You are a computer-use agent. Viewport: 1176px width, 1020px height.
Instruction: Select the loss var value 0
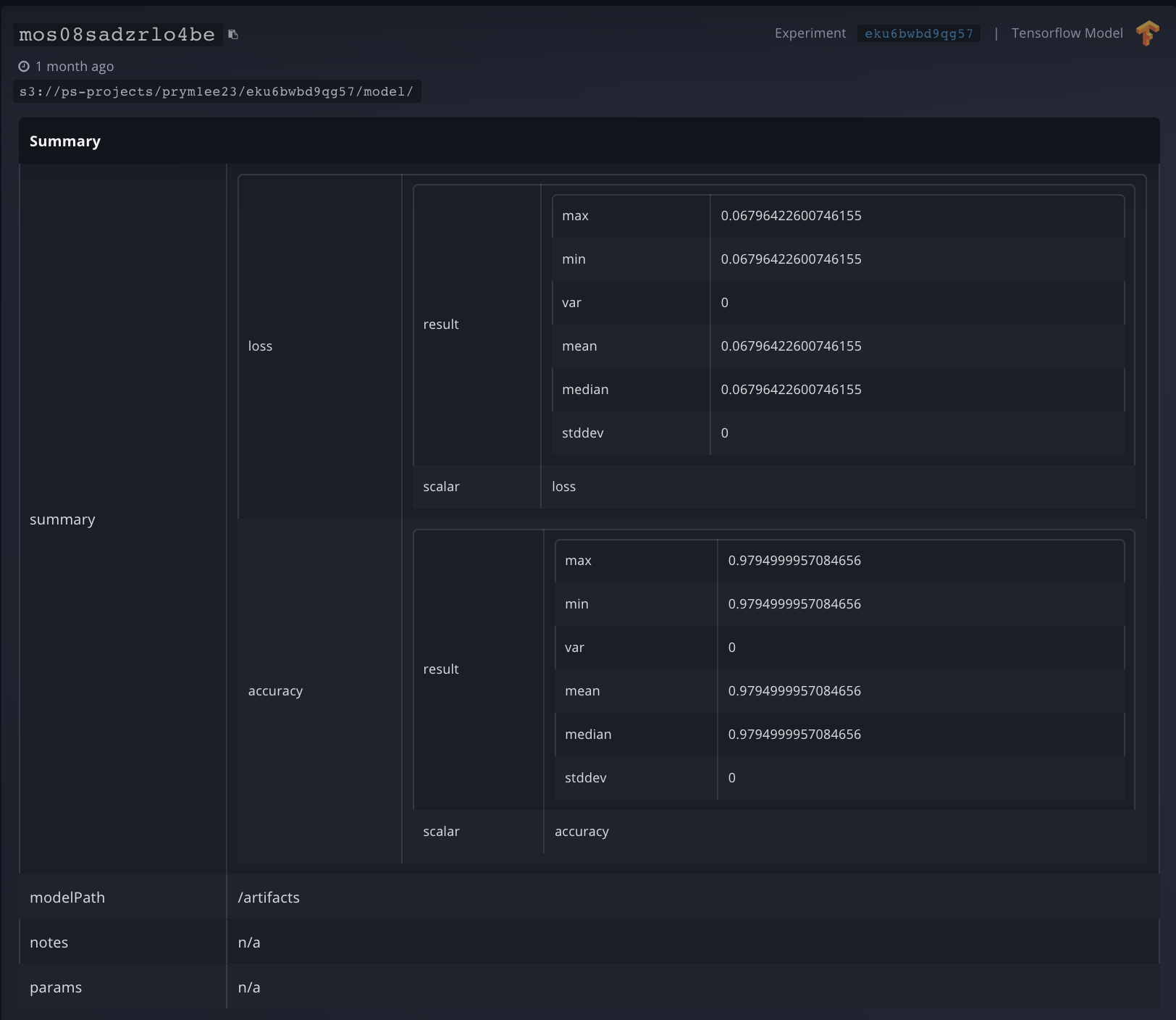(725, 303)
